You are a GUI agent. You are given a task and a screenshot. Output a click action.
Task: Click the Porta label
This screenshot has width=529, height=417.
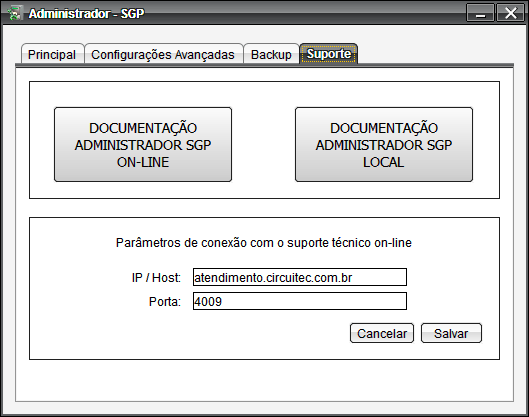point(165,302)
